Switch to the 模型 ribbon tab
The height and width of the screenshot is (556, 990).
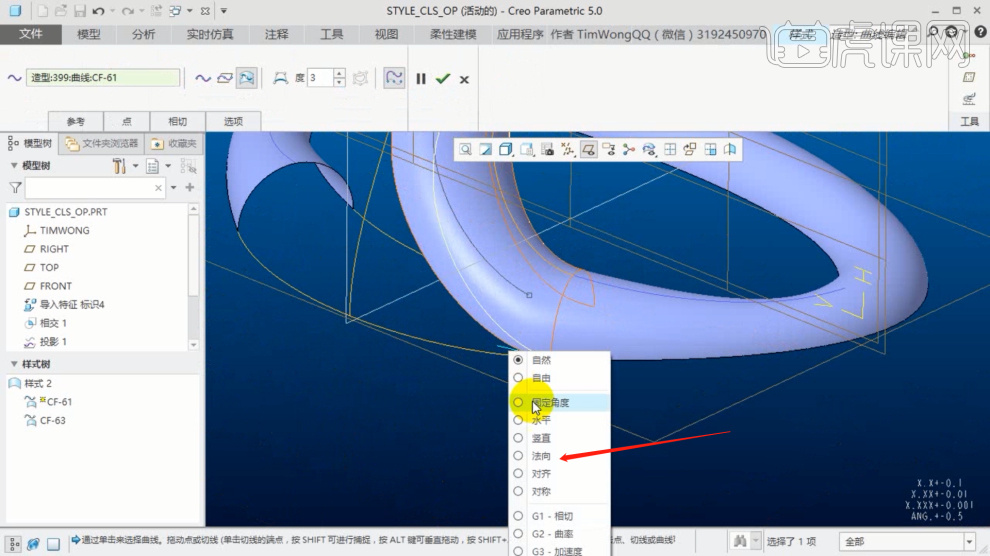88,34
